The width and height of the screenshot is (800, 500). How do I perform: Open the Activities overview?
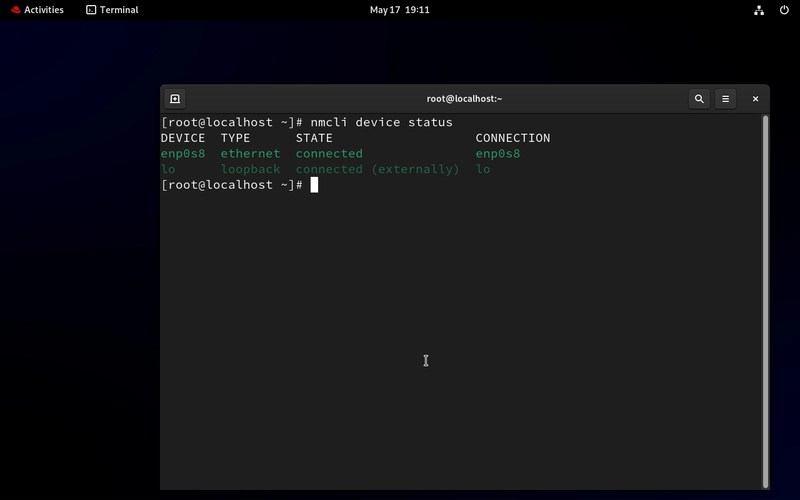[x=37, y=10]
